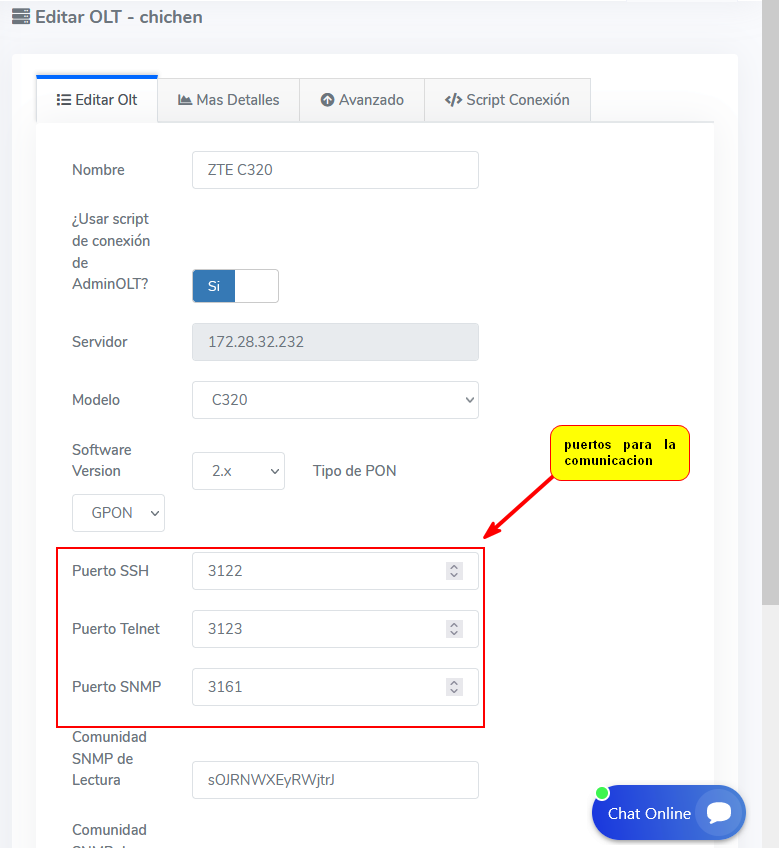Toggle the AdminOLT connection script switch
The width and height of the screenshot is (779, 848).
235,286
